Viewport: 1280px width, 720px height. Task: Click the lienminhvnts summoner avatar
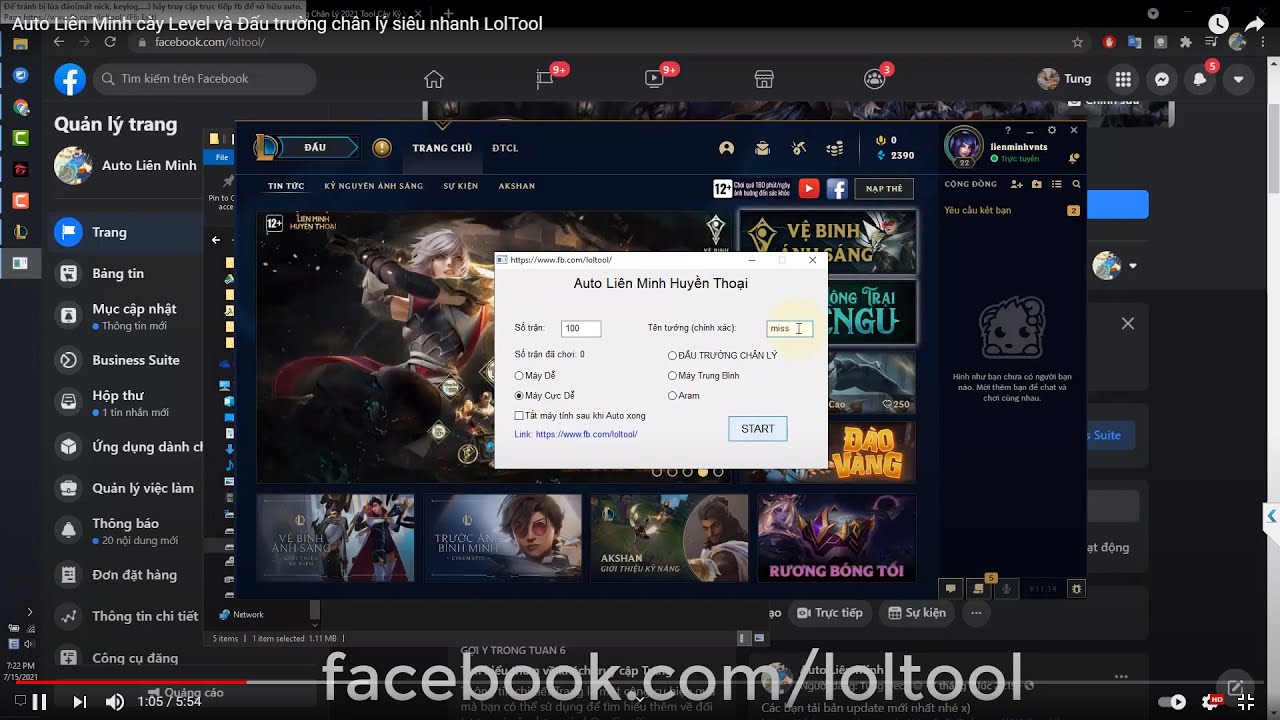pos(964,146)
